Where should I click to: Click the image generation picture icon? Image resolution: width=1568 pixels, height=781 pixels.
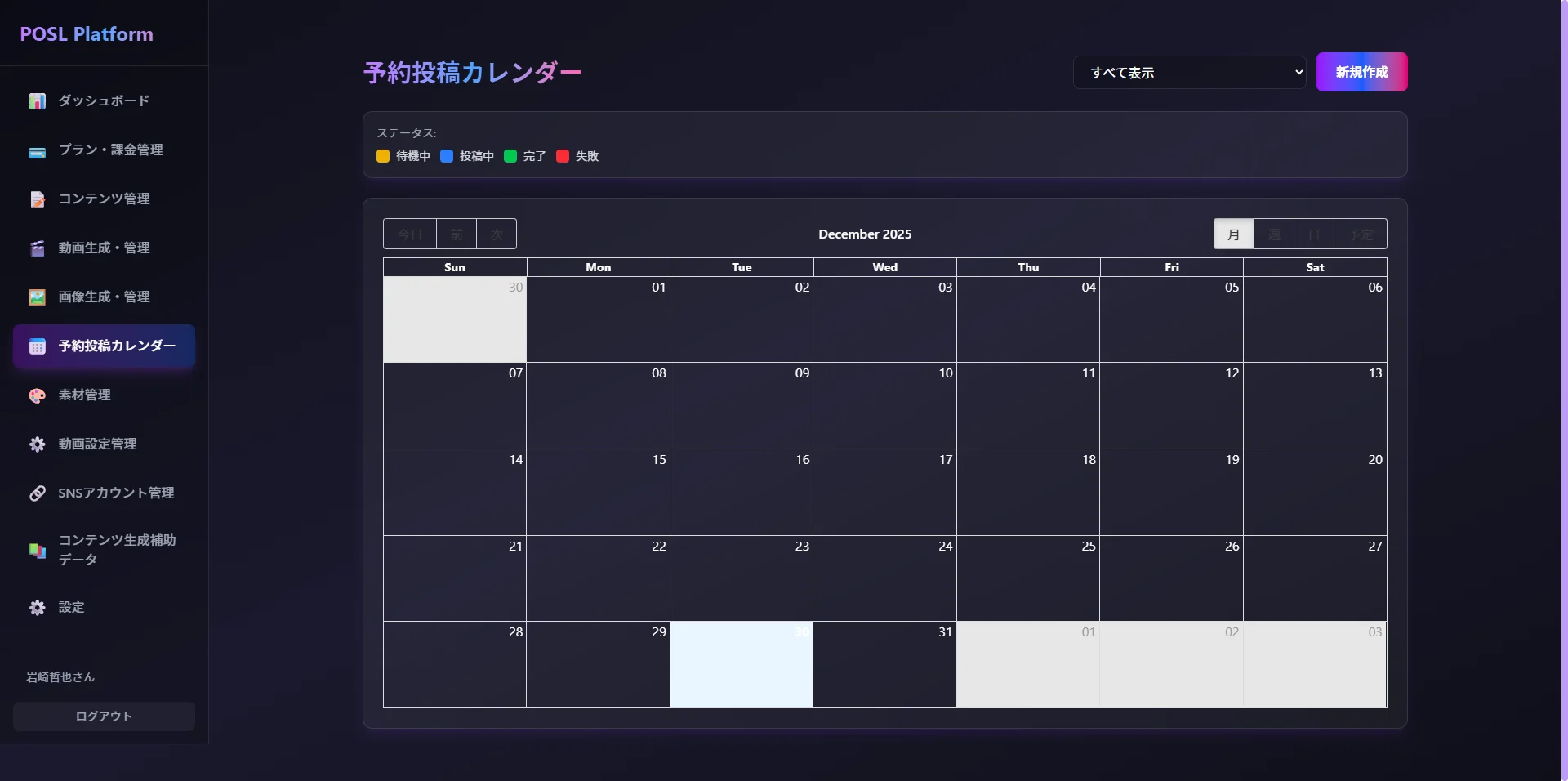point(38,297)
